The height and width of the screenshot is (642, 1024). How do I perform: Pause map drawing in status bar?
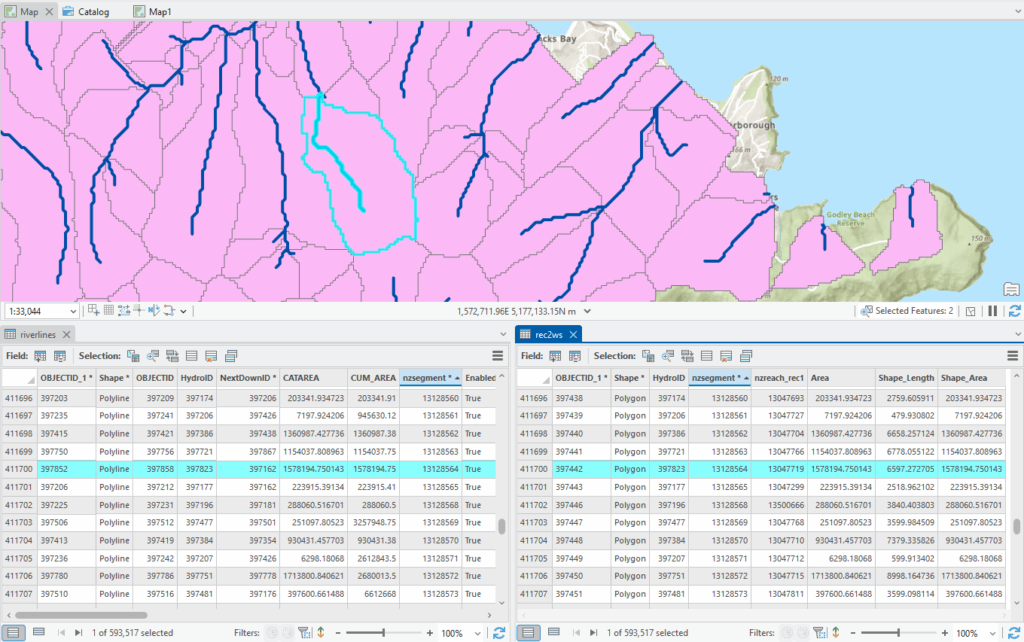point(992,312)
